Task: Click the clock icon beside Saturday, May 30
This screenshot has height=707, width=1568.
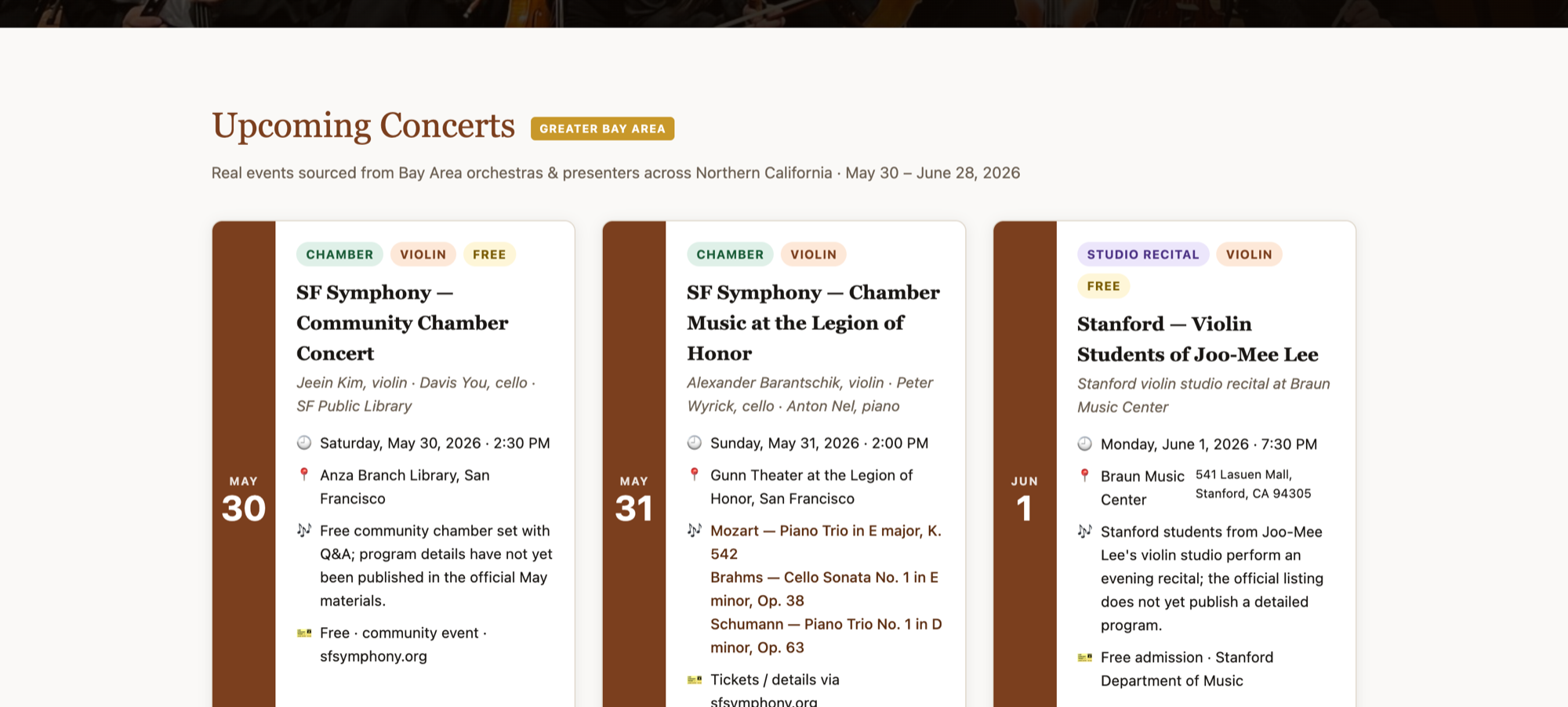Action: click(304, 443)
